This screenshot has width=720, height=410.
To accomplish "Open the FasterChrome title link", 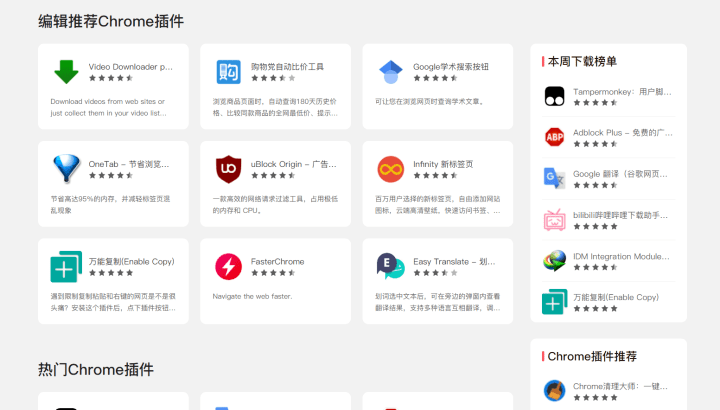I will [x=277, y=262].
